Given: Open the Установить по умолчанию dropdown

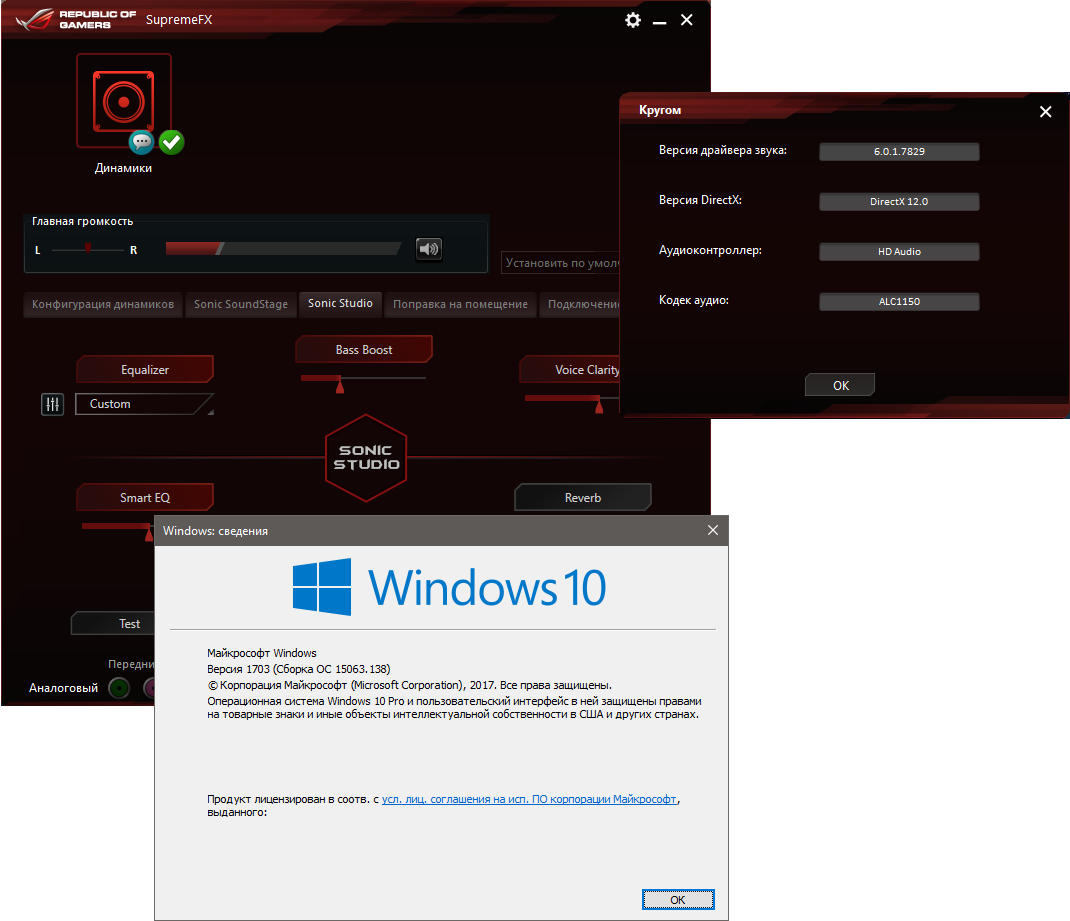Looking at the screenshot, I should [560, 263].
